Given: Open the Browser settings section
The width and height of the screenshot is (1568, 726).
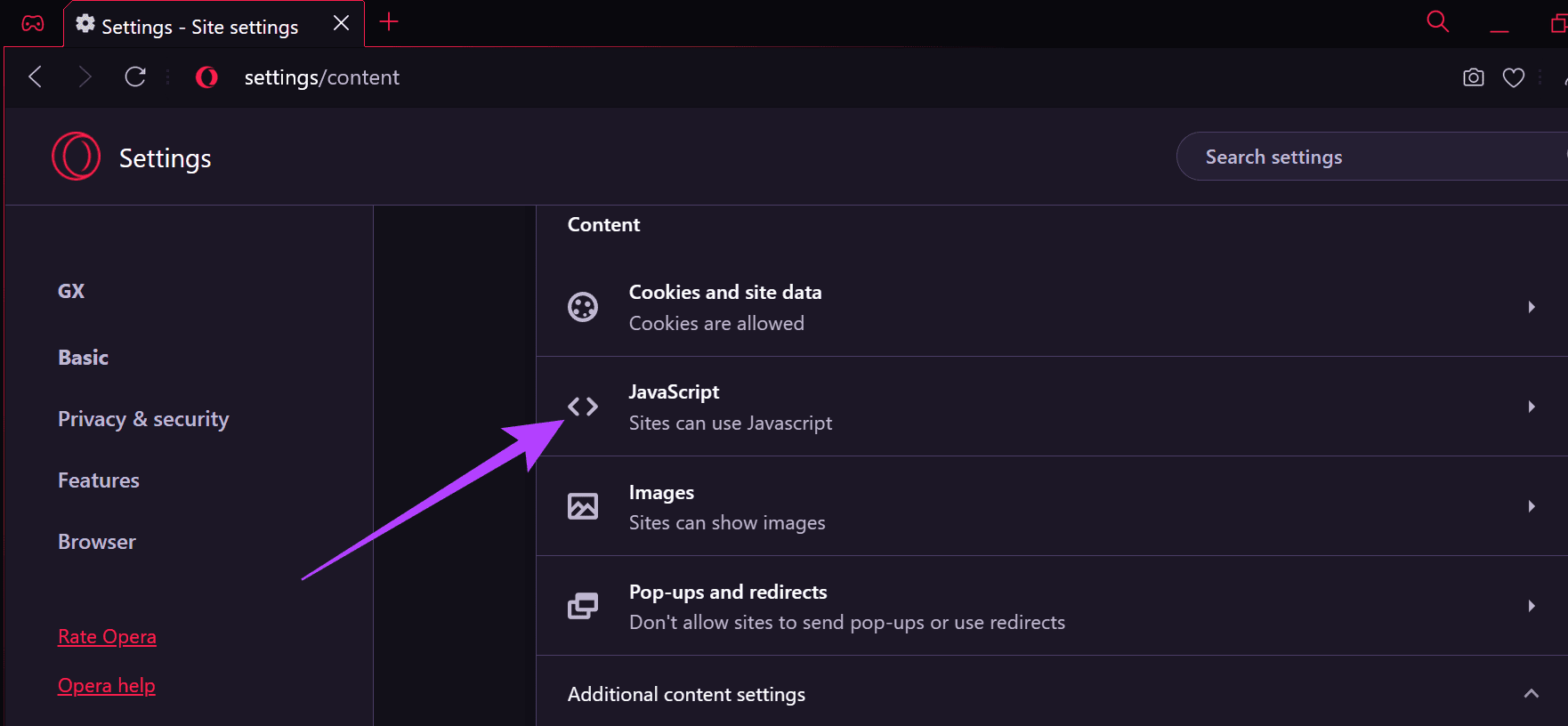Looking at the screenshot, I should pos(97,542).
